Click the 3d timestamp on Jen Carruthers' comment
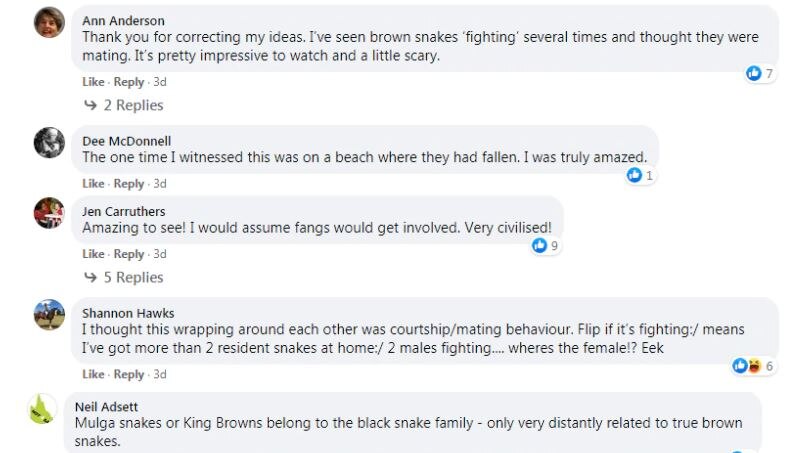Viewport: 808px width, 453px height. [160, 254]
